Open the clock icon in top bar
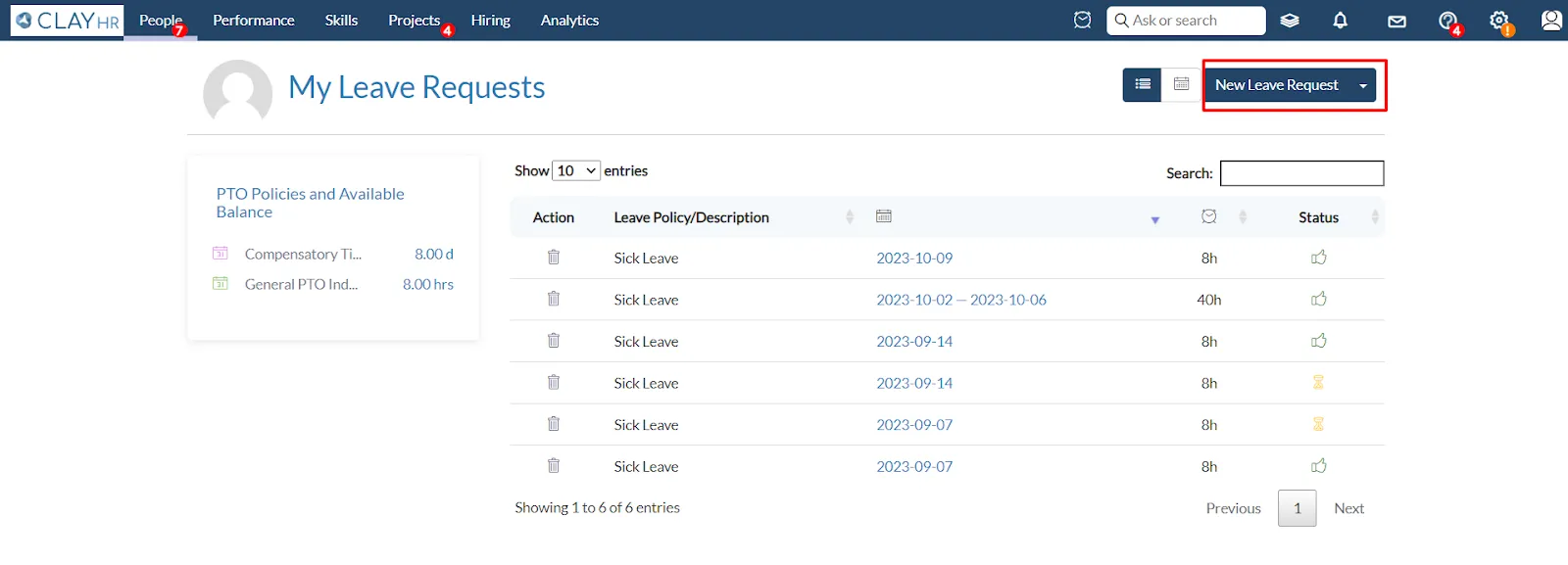The image size is (1568, 565). 1082,20
